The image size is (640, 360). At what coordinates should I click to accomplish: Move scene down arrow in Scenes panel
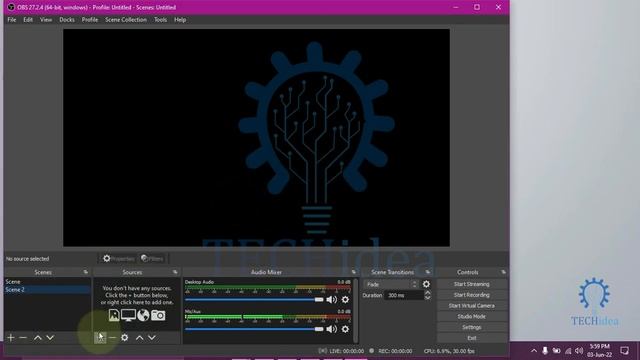point(50,338)
